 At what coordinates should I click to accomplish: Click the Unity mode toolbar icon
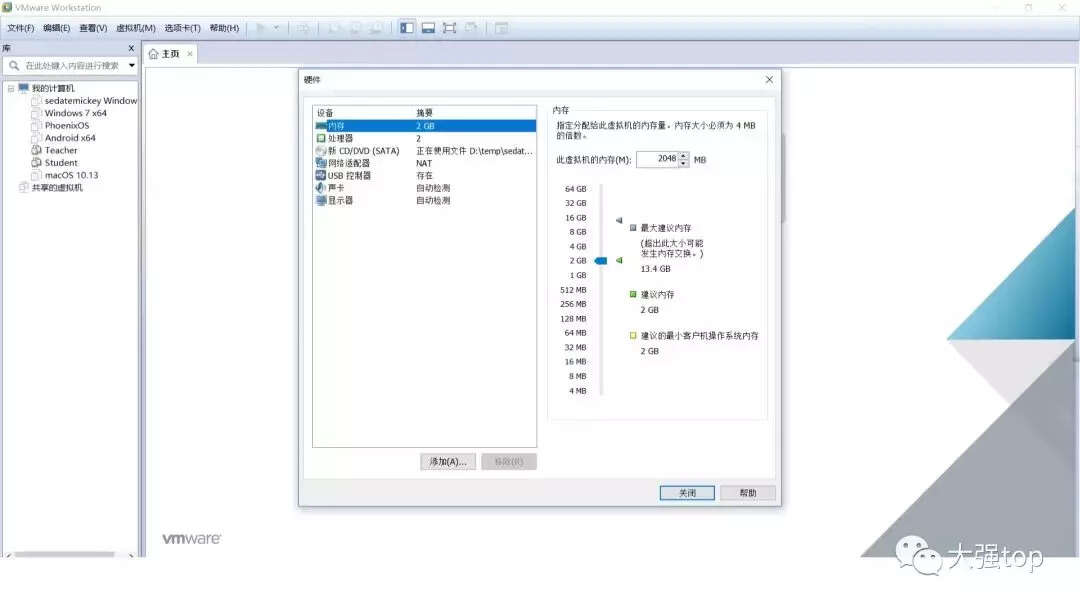(471, 28)
